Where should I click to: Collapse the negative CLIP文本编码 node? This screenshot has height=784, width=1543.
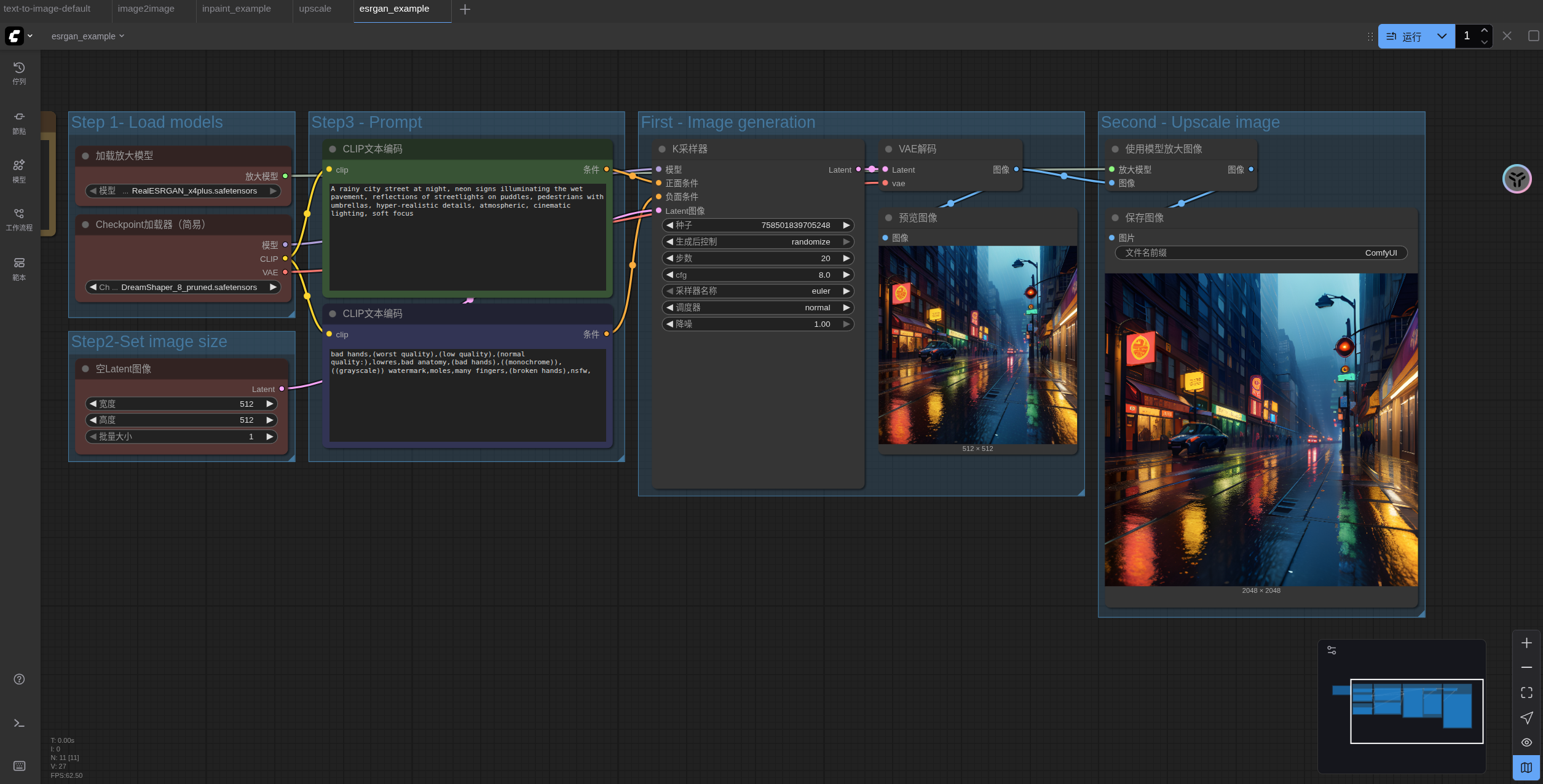(333, 314)
